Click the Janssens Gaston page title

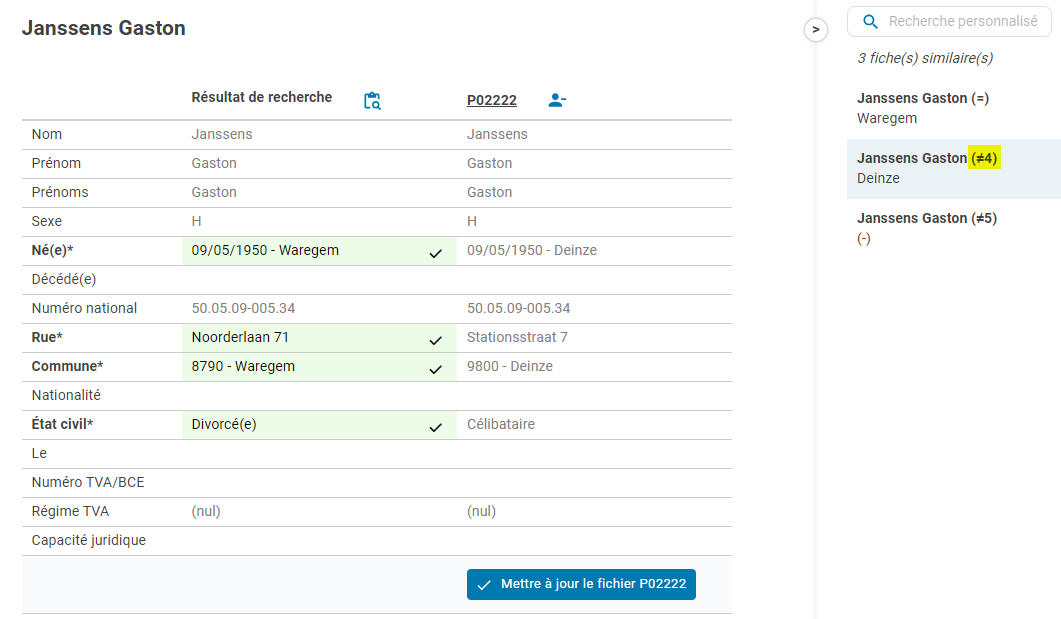pyautogui.click(x=104, y=28)
